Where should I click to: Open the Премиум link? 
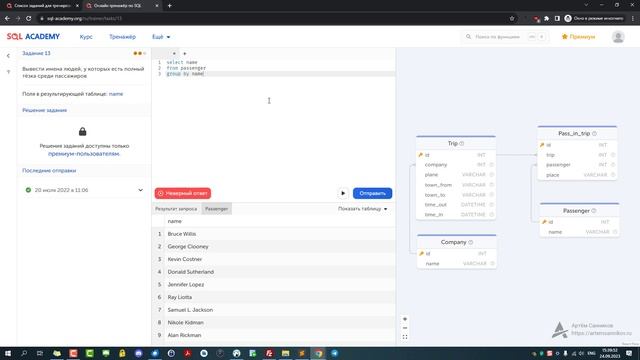(578, 37)
